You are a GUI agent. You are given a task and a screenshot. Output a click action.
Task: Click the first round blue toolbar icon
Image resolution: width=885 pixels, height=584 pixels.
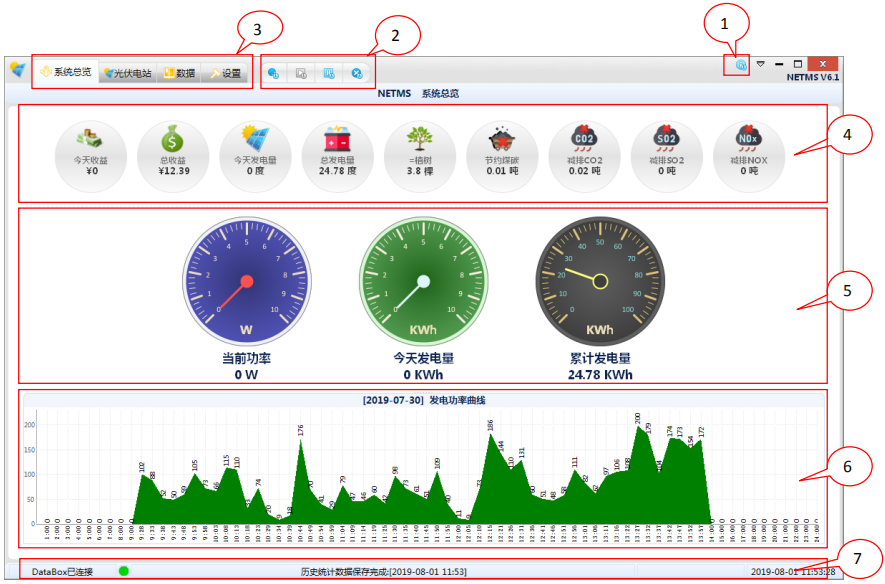tap(273, 73)
